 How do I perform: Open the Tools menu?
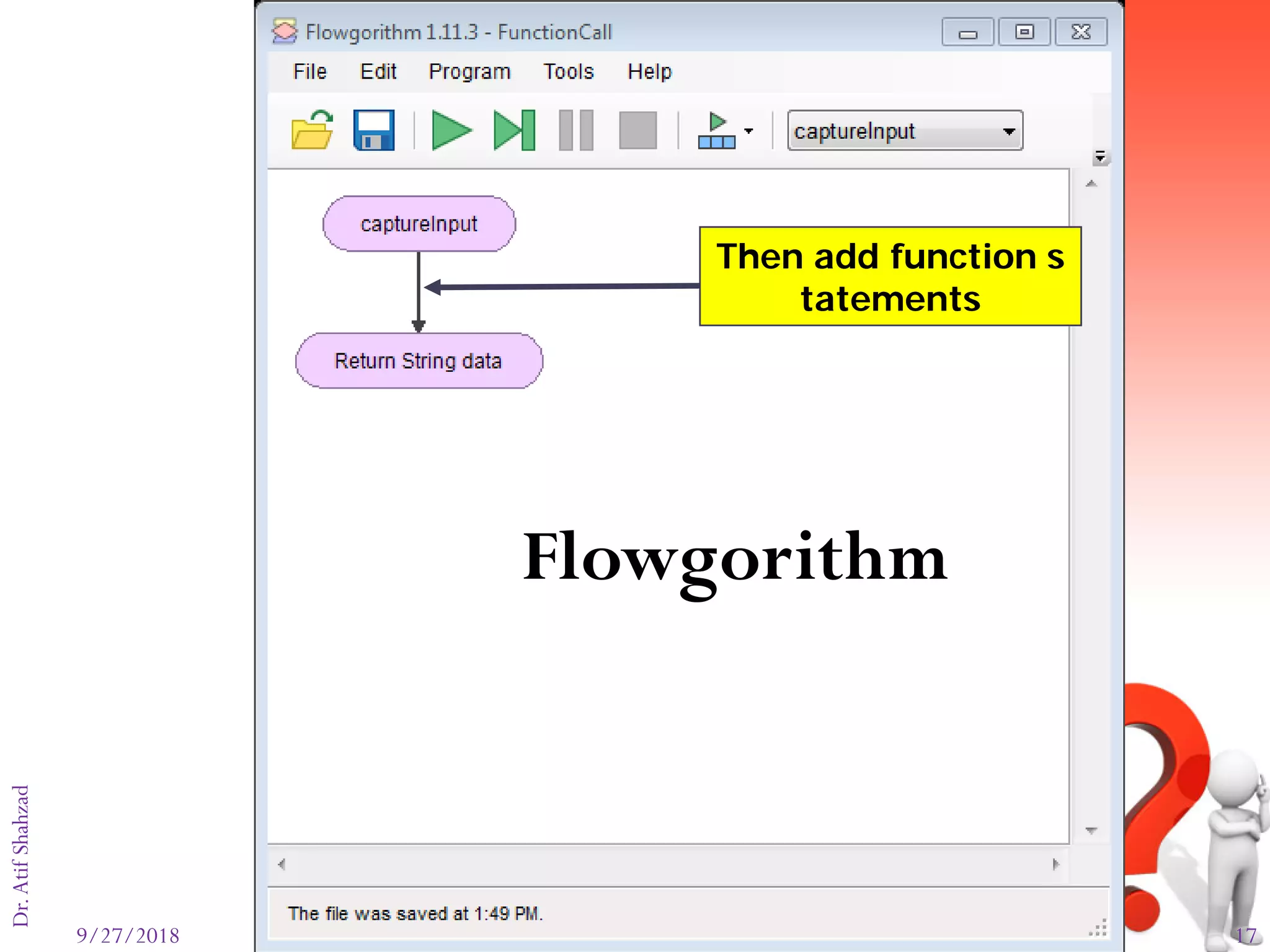pyautogui.click(x=569, y=71)
